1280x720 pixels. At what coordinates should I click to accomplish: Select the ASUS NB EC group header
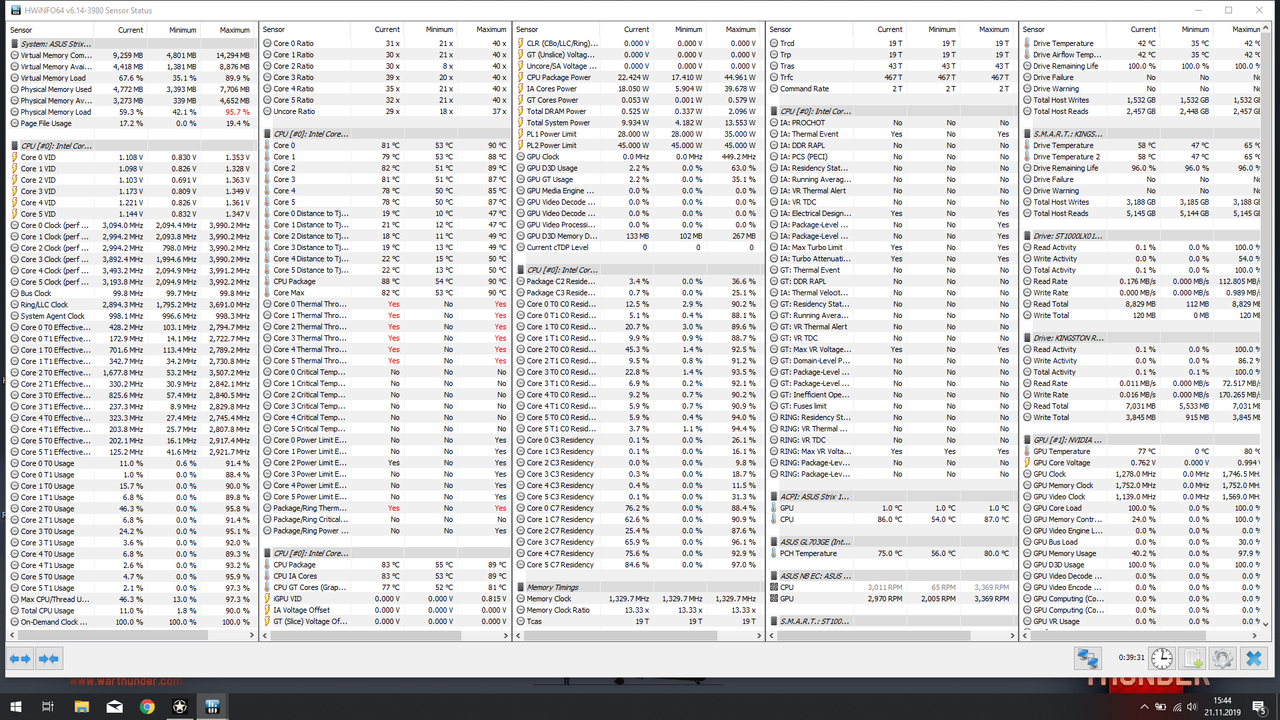point(892,576)
